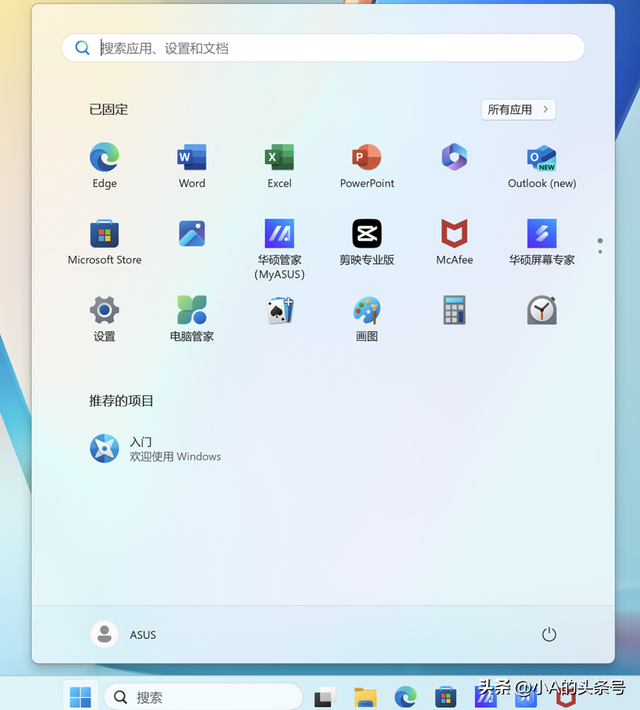Launch Word from pinned apps

[x=192, y=165]
